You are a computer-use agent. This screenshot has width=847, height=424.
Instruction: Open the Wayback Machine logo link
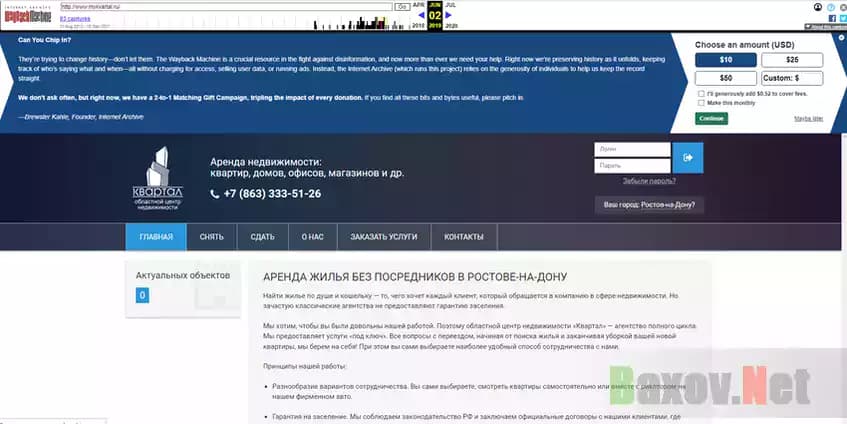28,16
